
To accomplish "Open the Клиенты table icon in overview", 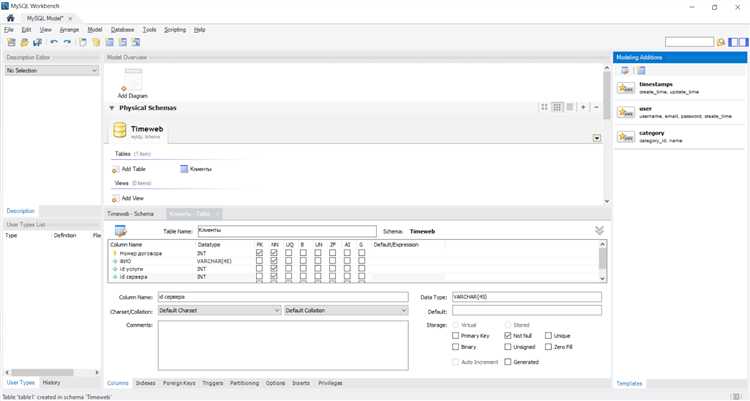I will [184, 169].
